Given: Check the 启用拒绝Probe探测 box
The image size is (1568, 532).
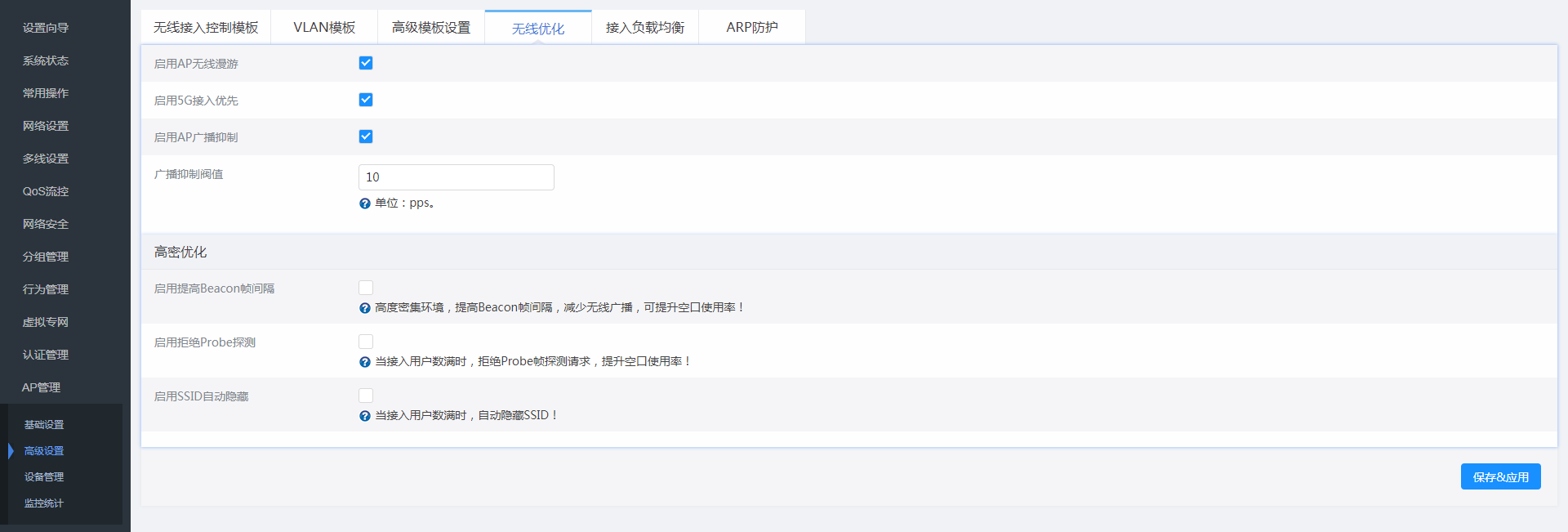Looking at the screenshot, I should [x=366, y=342].
